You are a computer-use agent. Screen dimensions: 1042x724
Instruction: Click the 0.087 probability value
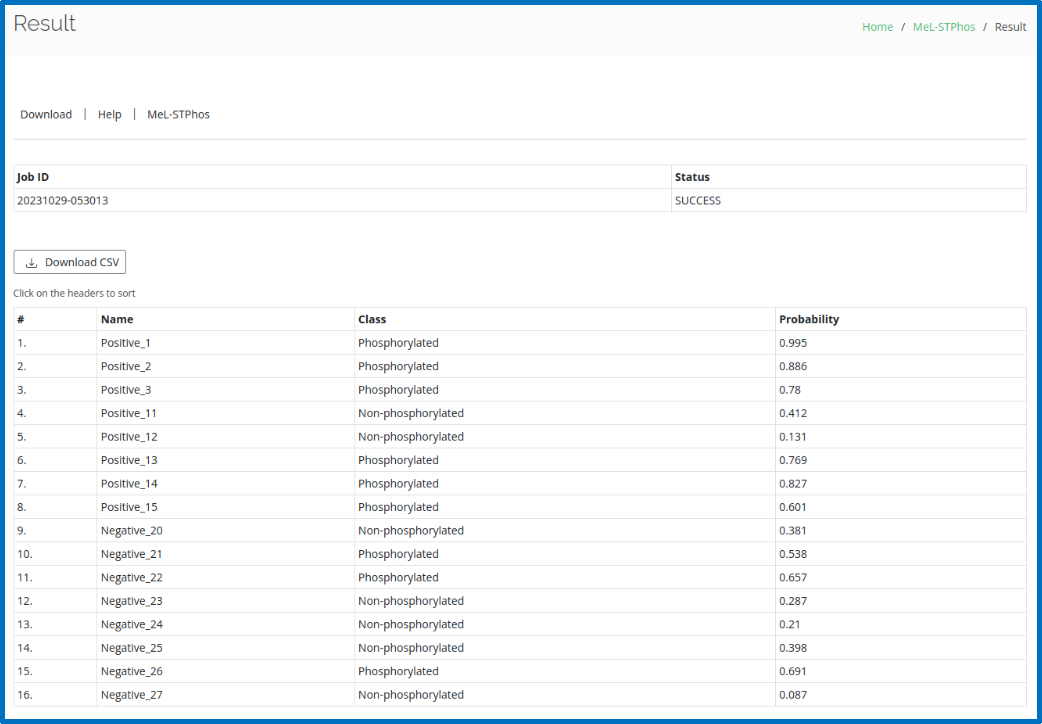[x=793, y=695]
